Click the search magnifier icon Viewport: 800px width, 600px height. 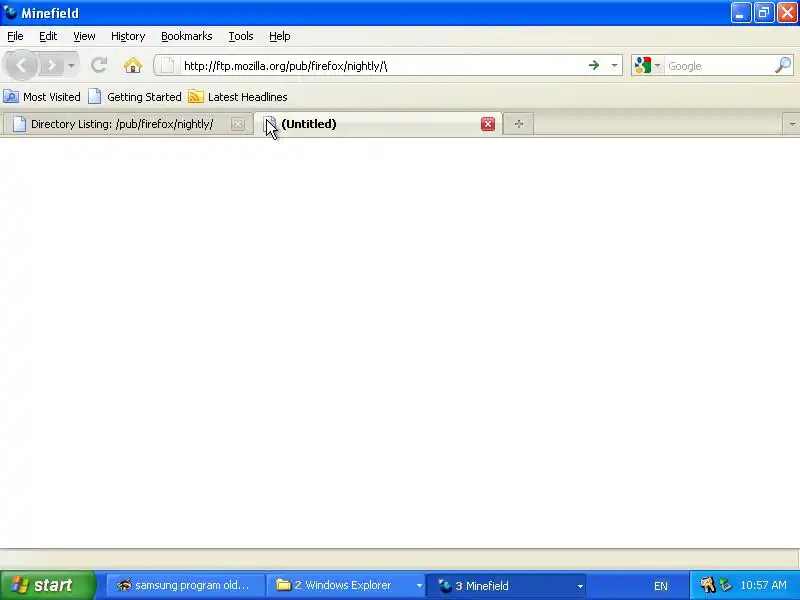[783, 65]
